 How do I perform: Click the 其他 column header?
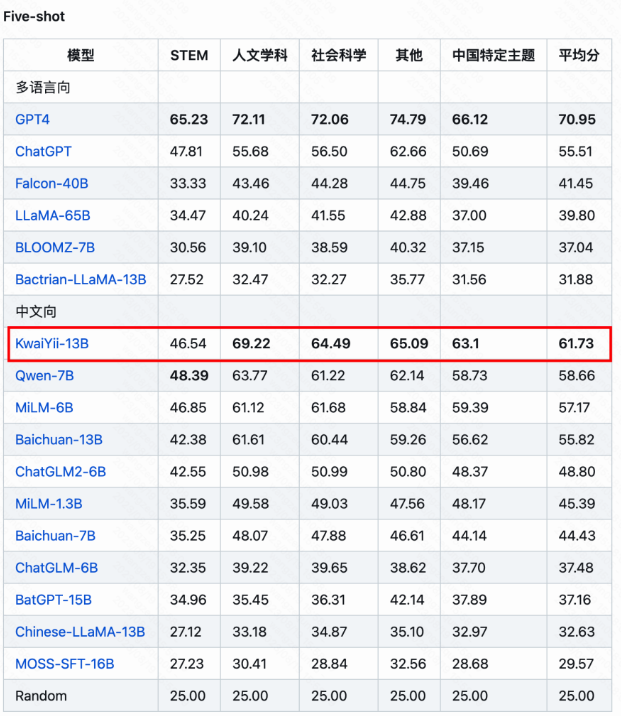409,55
